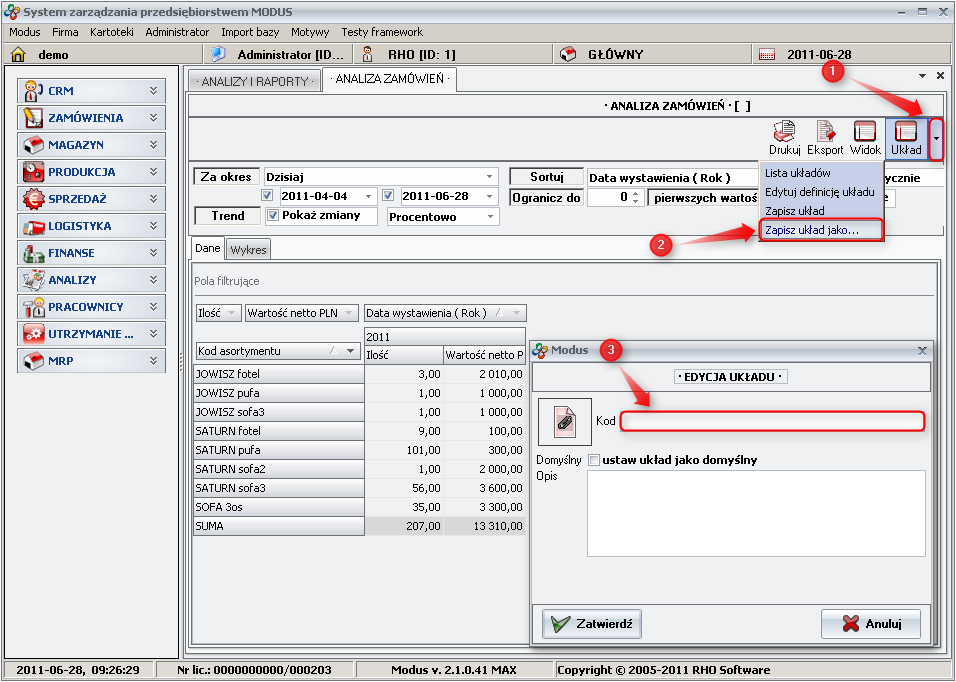Click the Zatwierdź button
Viewport: 956px width, 682px height.
(x=591, y=624)
